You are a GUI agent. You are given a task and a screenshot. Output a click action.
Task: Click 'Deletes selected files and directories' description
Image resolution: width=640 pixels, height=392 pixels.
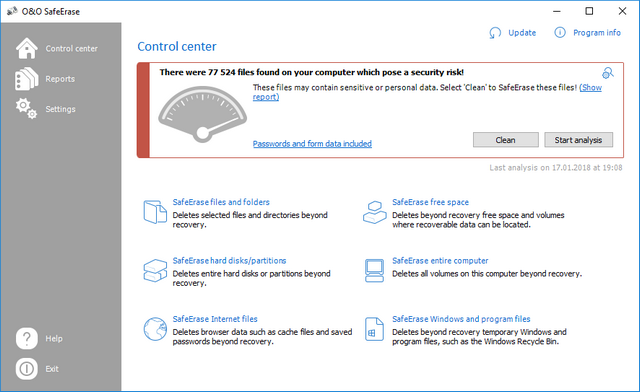[250, 220]
